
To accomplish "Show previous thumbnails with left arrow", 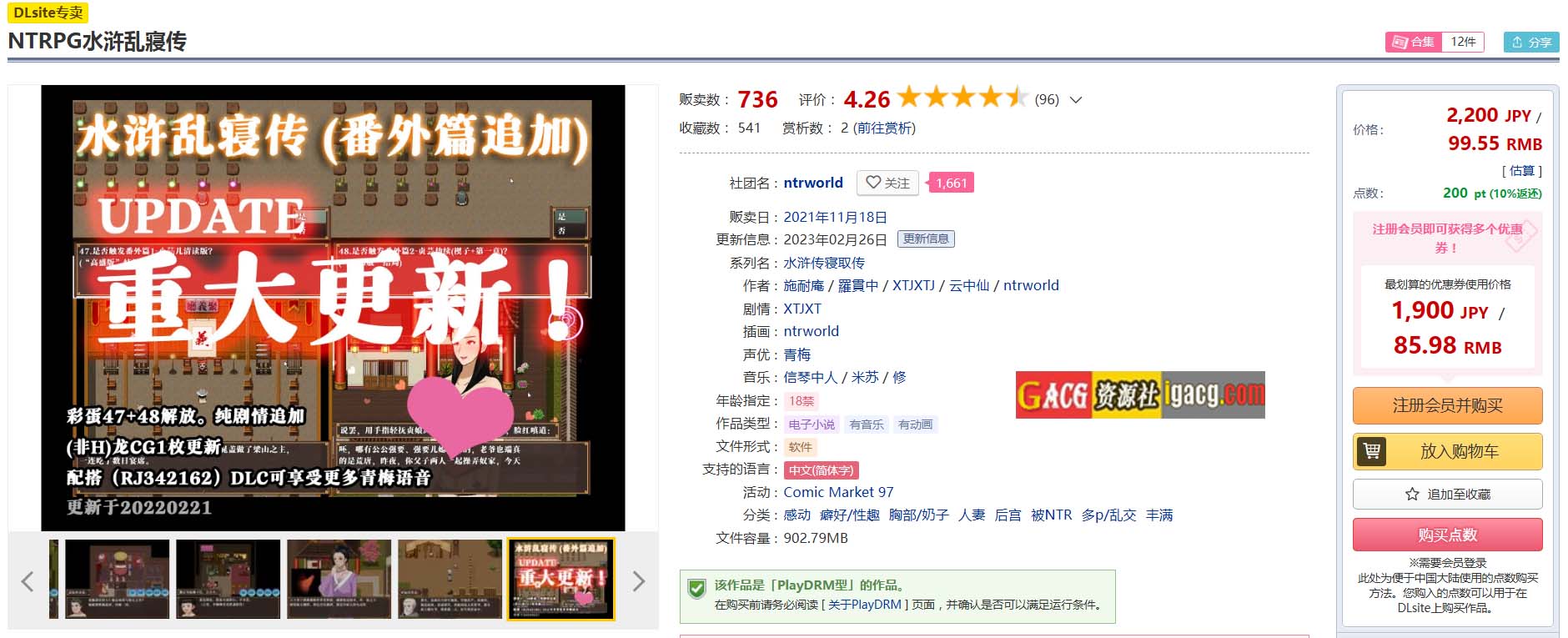I will [x=28, y=580].
